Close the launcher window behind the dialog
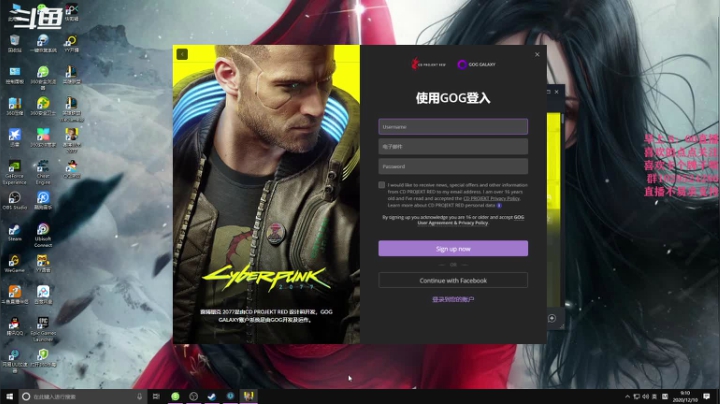The width and height of the screenshot is (720, 404). coord(557,92)
